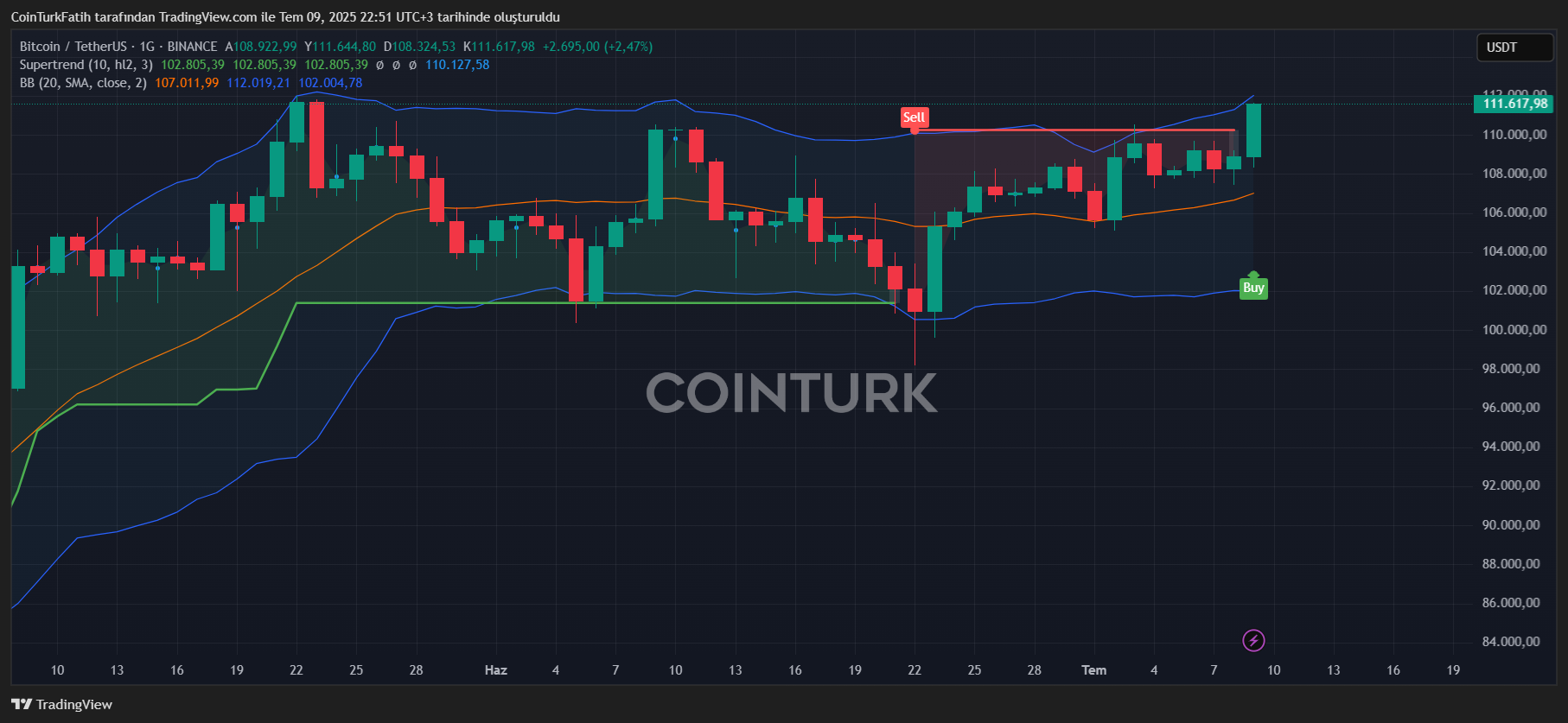This screenshot has height=723, width=1568.
Task: Click the price change +2.695,00 (+2,47%)
Action: (597, 47)
